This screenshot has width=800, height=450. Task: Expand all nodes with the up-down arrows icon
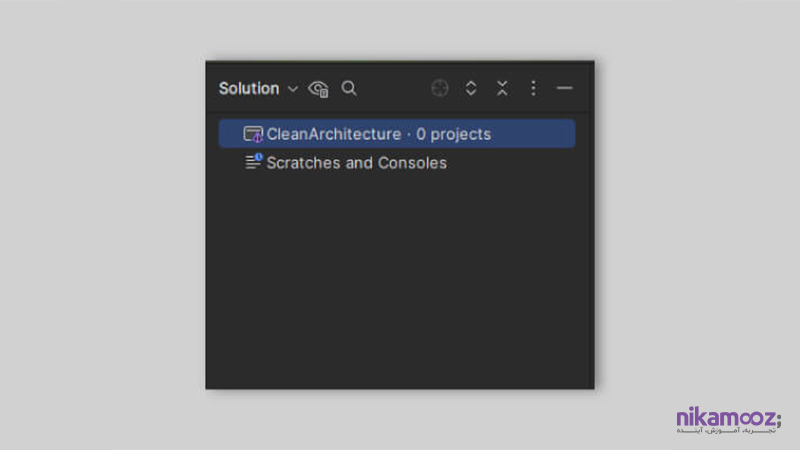click(471, 88)
